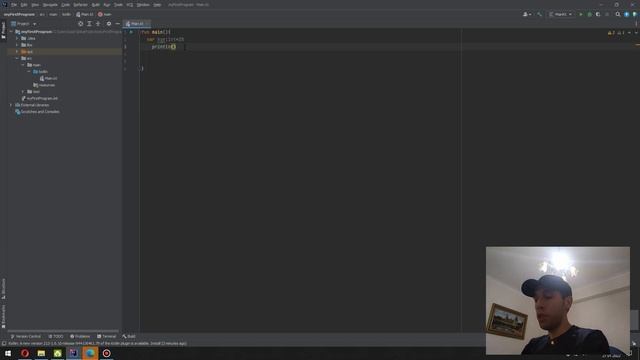Expand the .idea folder
Image resolution: width=640 pixels, height=360 pixels.
tap(18, 38)
